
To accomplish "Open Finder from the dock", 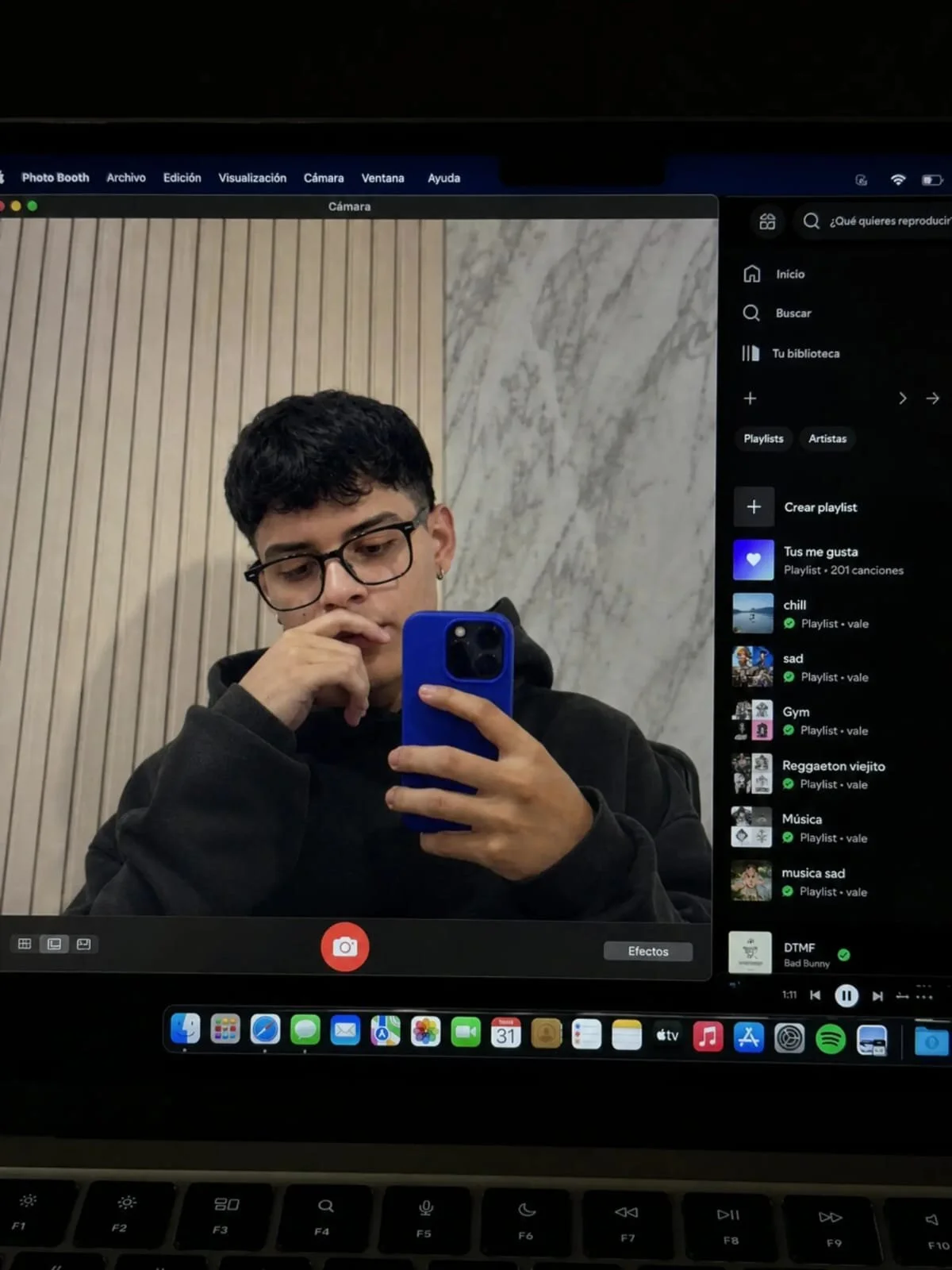I will point(186,1029).
